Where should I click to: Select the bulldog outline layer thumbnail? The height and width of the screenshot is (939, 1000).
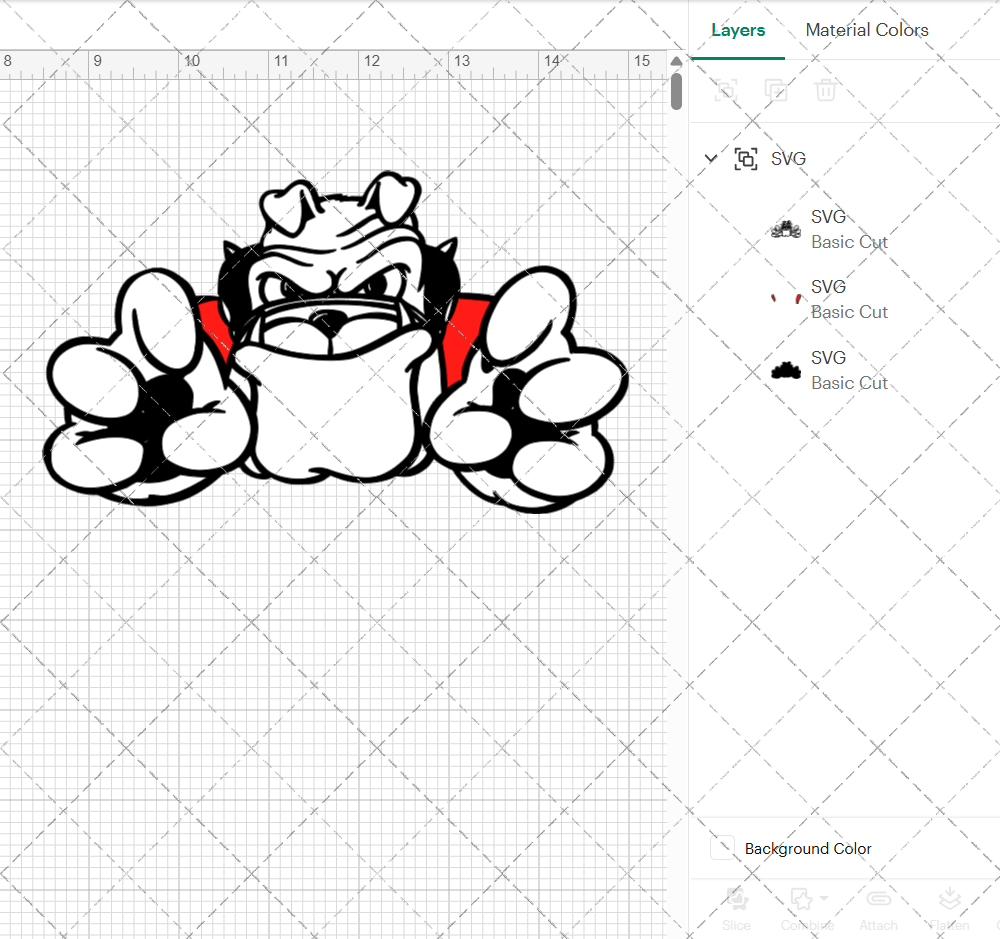(x=786, y=229)
